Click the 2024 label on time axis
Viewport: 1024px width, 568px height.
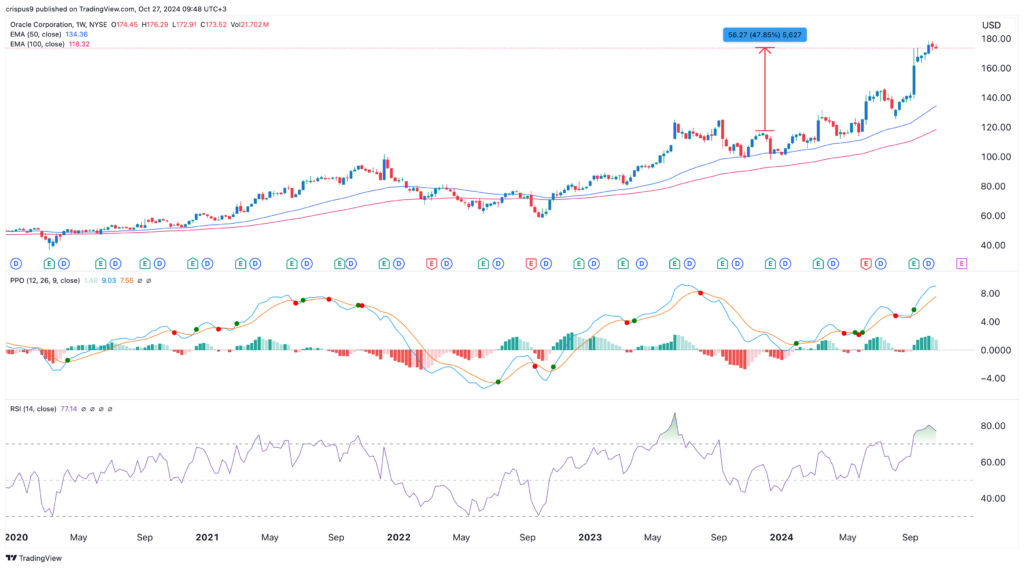781,537
